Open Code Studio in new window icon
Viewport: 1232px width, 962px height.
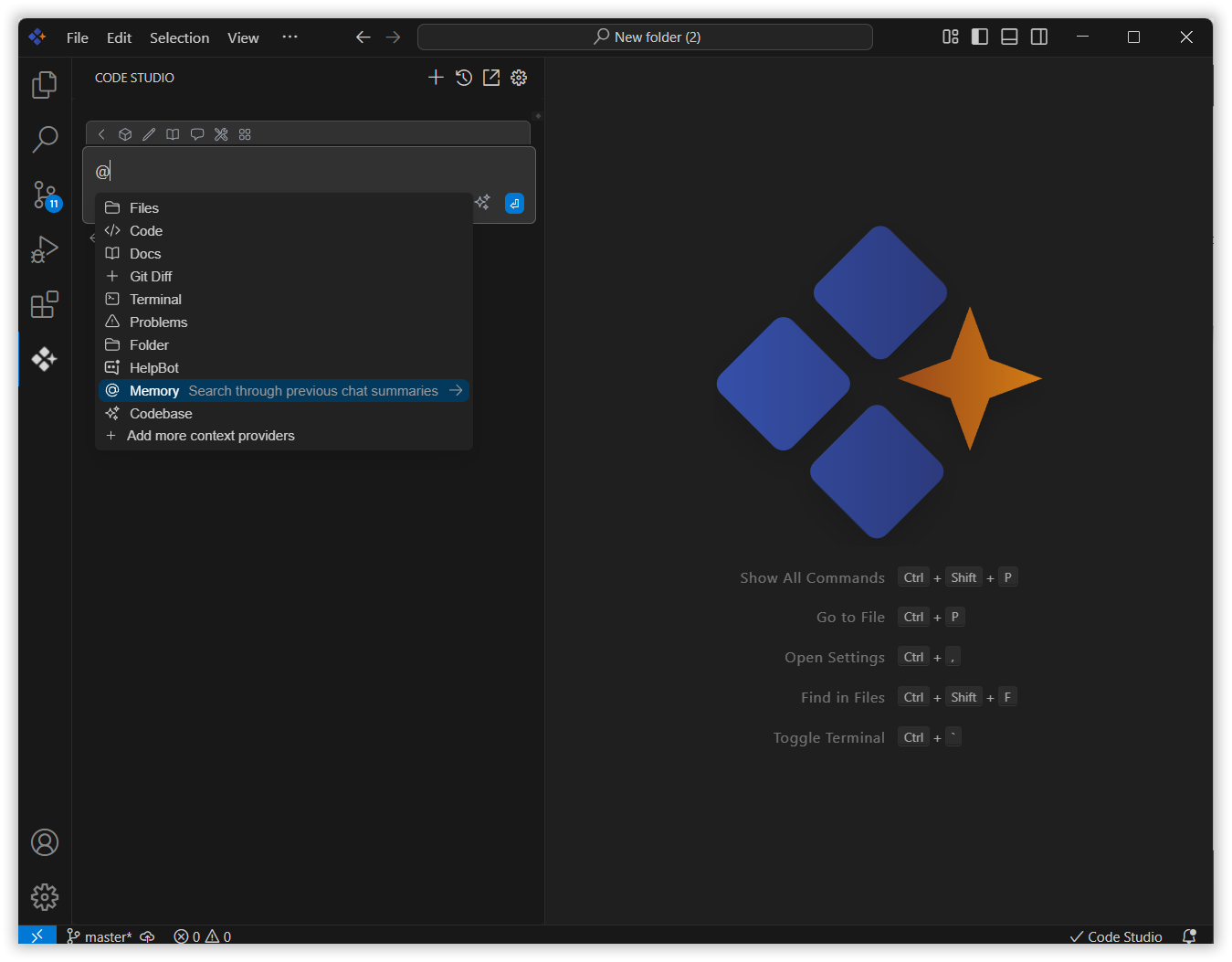tap(491, 78)
